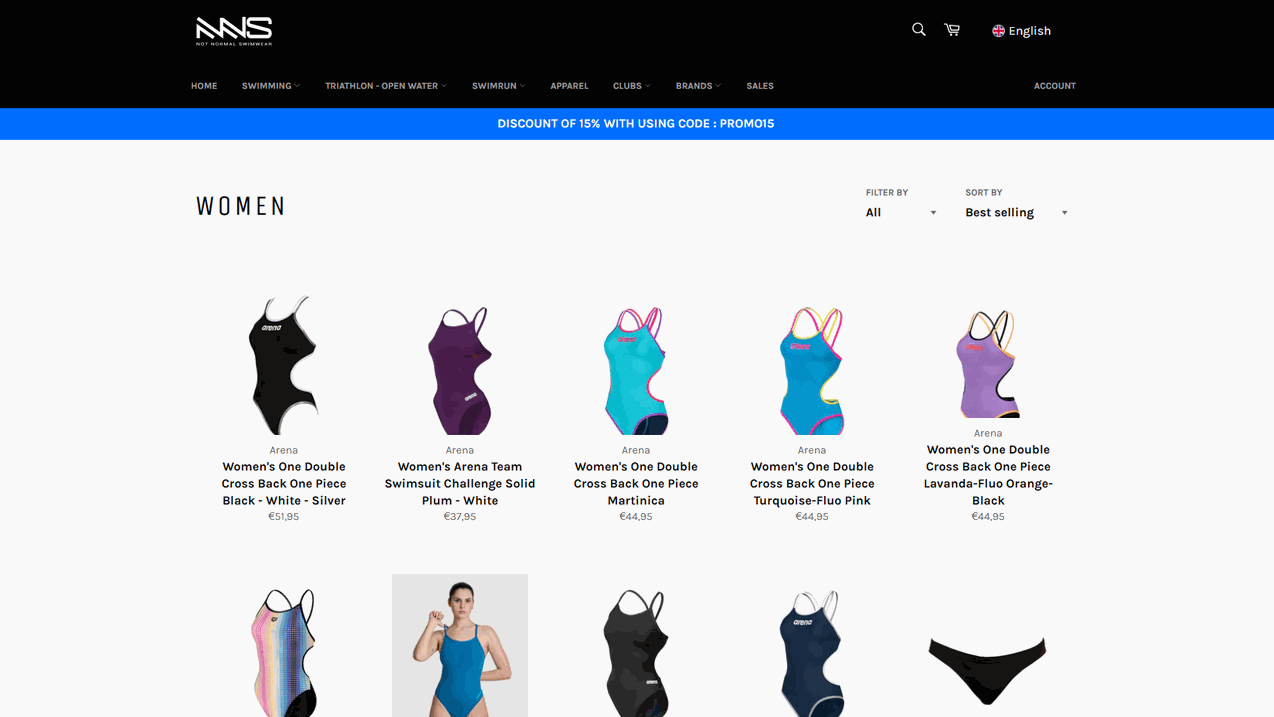The image size is (1274, 717).
Task: View the black bikini bottom image
Action: [988, 670]
